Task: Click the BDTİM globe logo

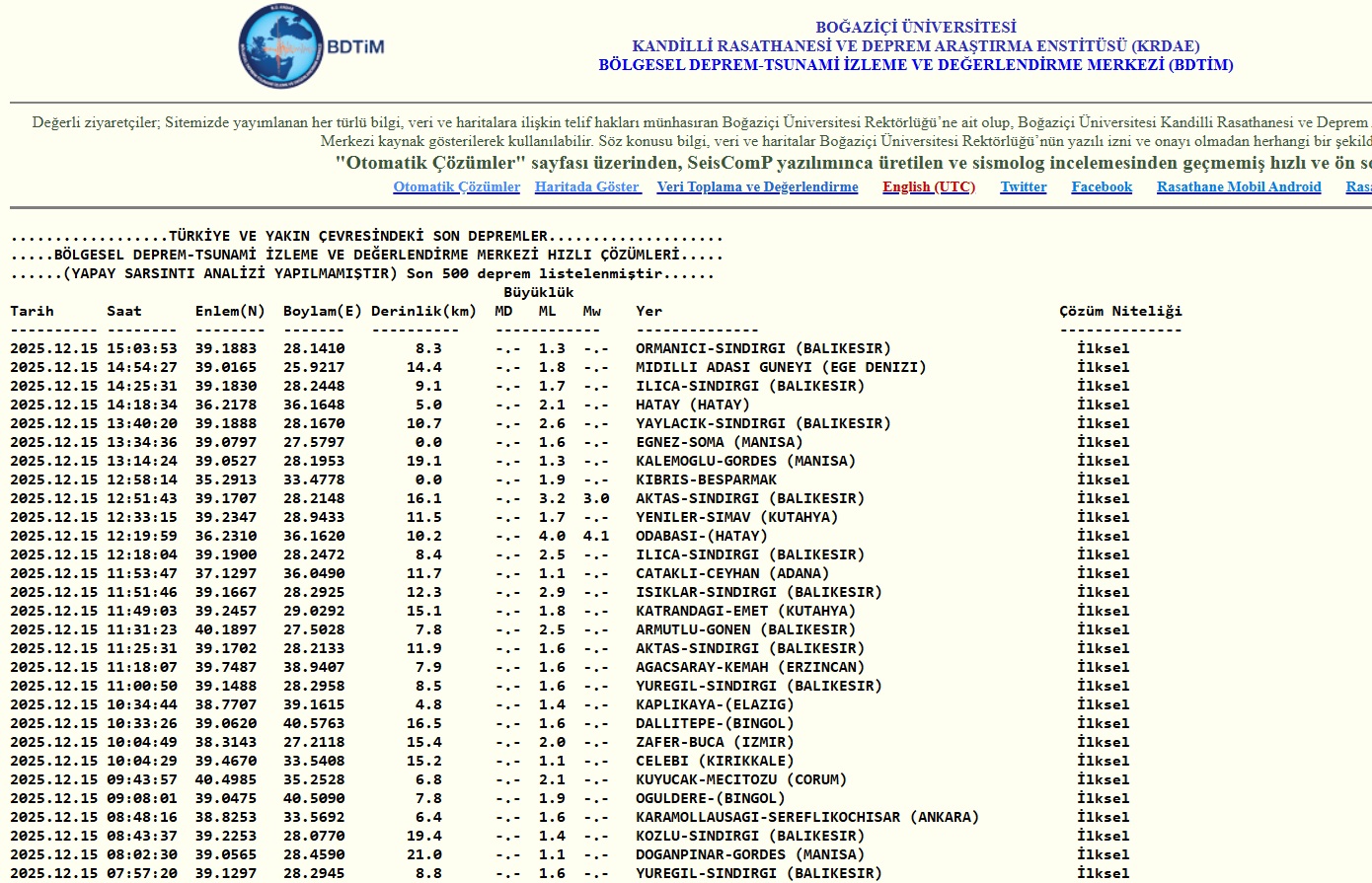Action: tap(281, 46)
